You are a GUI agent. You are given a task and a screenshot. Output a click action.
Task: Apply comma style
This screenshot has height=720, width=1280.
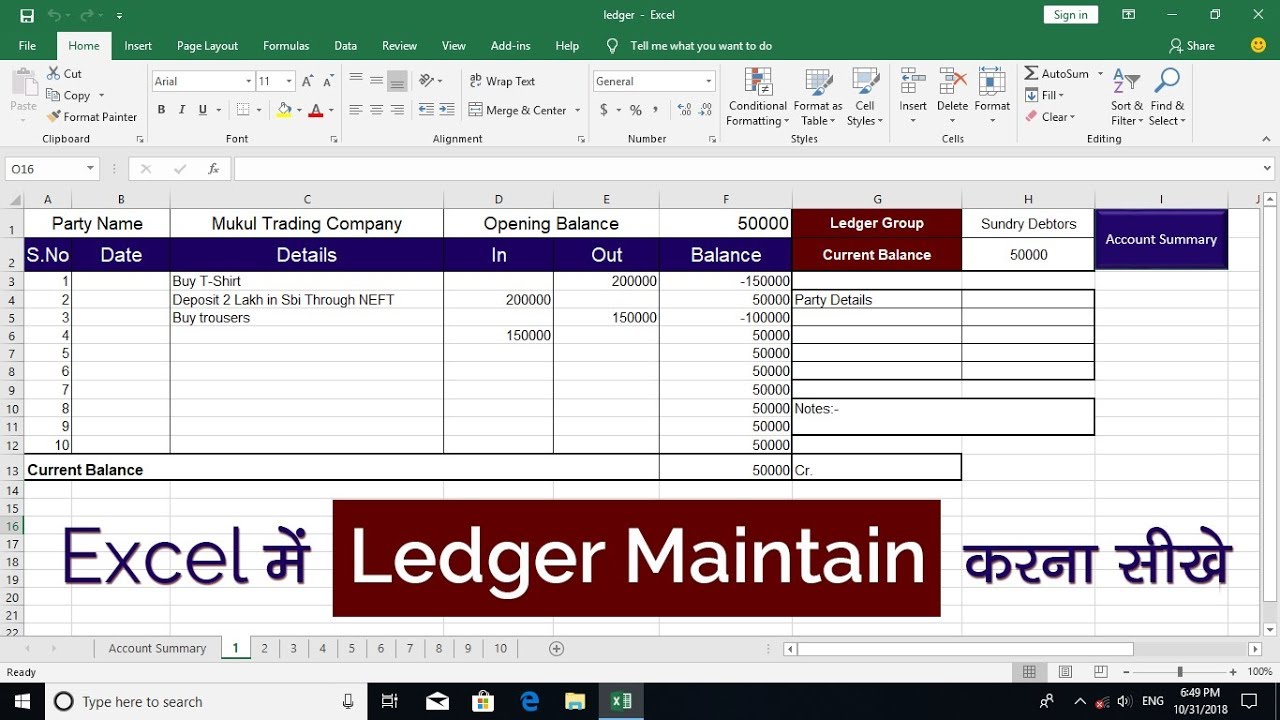point(656,110)
